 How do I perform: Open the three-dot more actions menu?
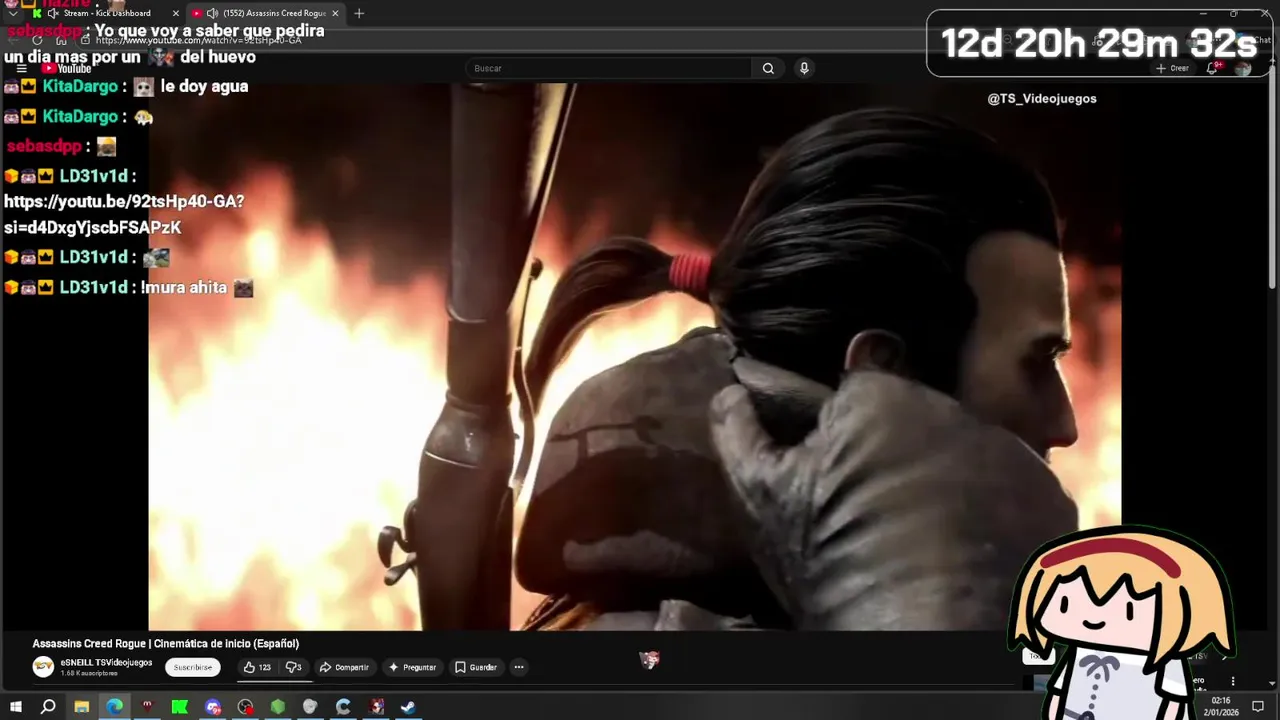coord(518,667)
